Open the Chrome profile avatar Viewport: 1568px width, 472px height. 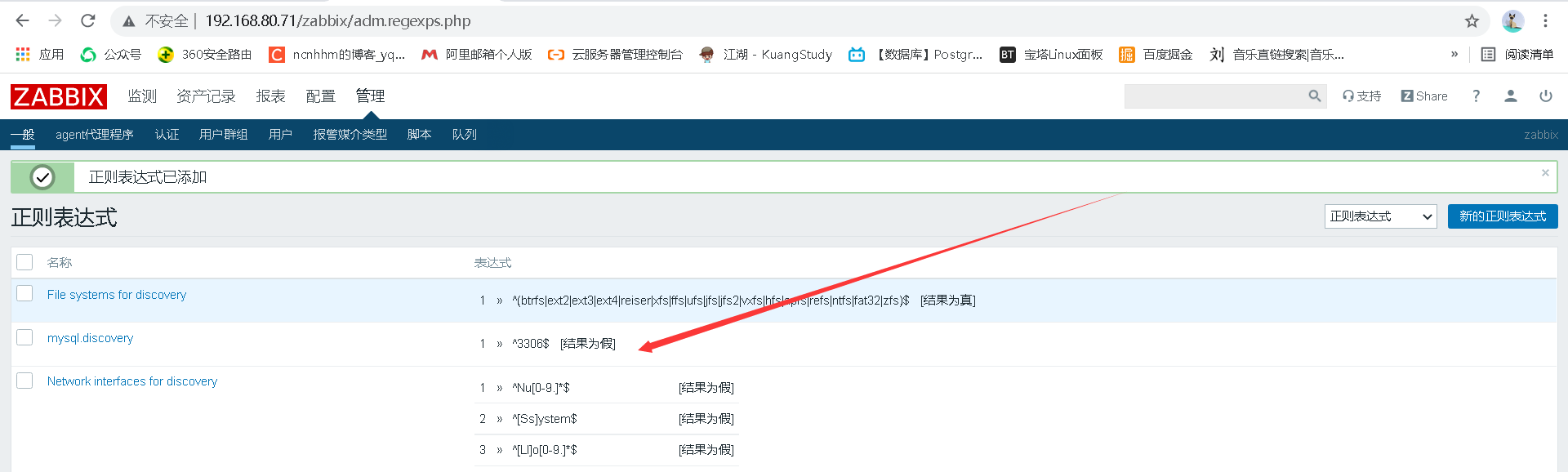[1512, 21]
